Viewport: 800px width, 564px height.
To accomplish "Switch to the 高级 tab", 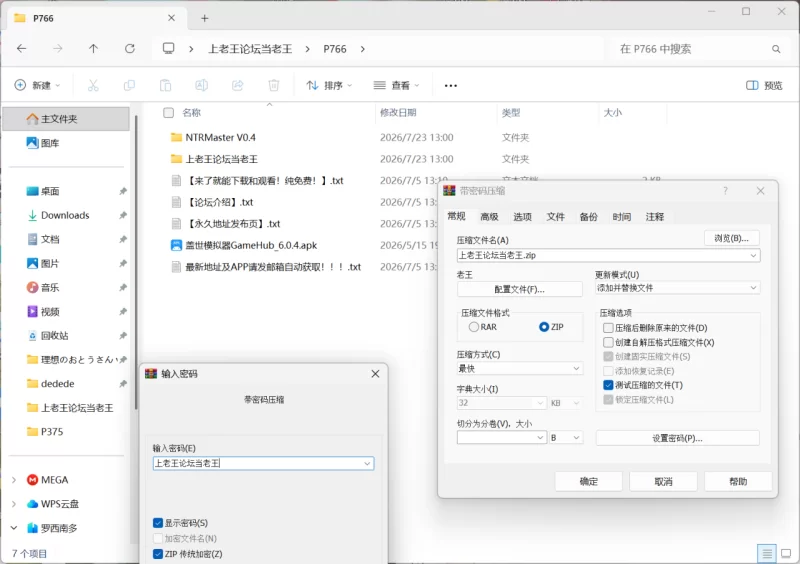I will coord(489,217).
